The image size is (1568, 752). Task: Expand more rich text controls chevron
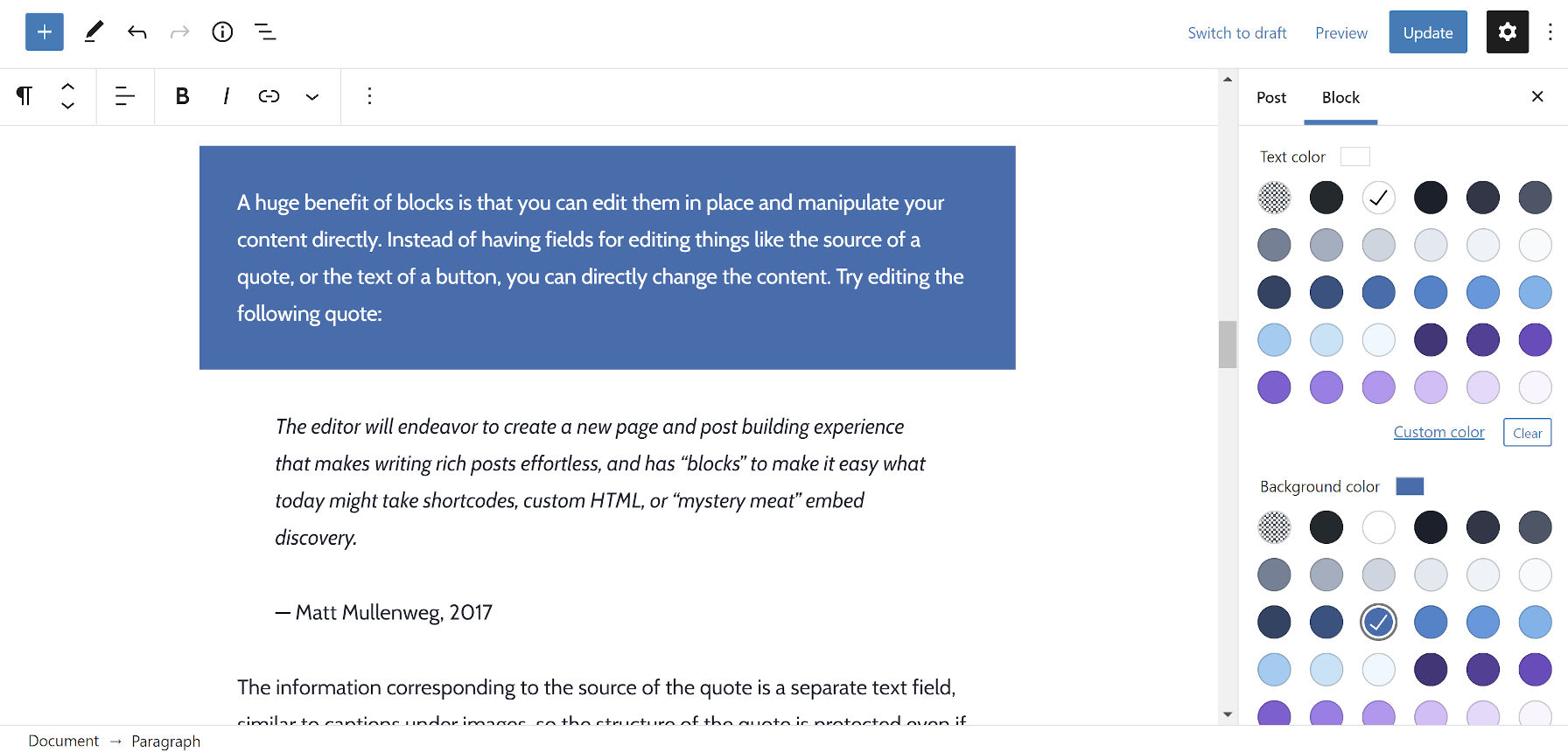click(312, 96)
